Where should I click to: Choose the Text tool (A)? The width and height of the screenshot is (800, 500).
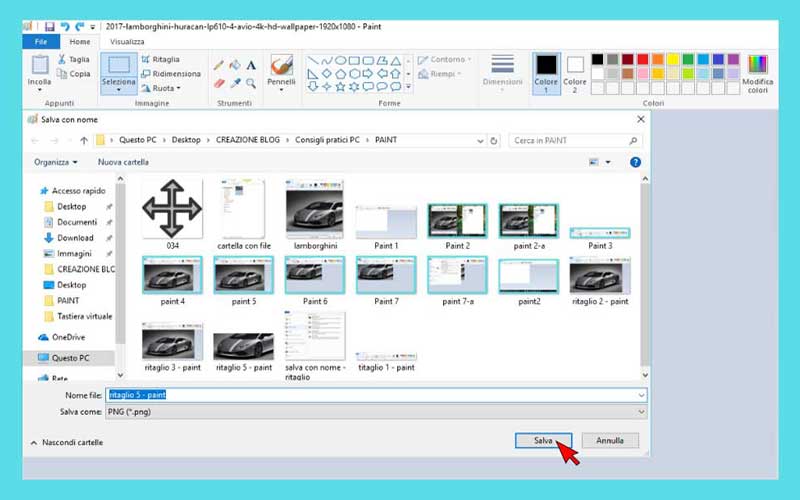point(251,65)
